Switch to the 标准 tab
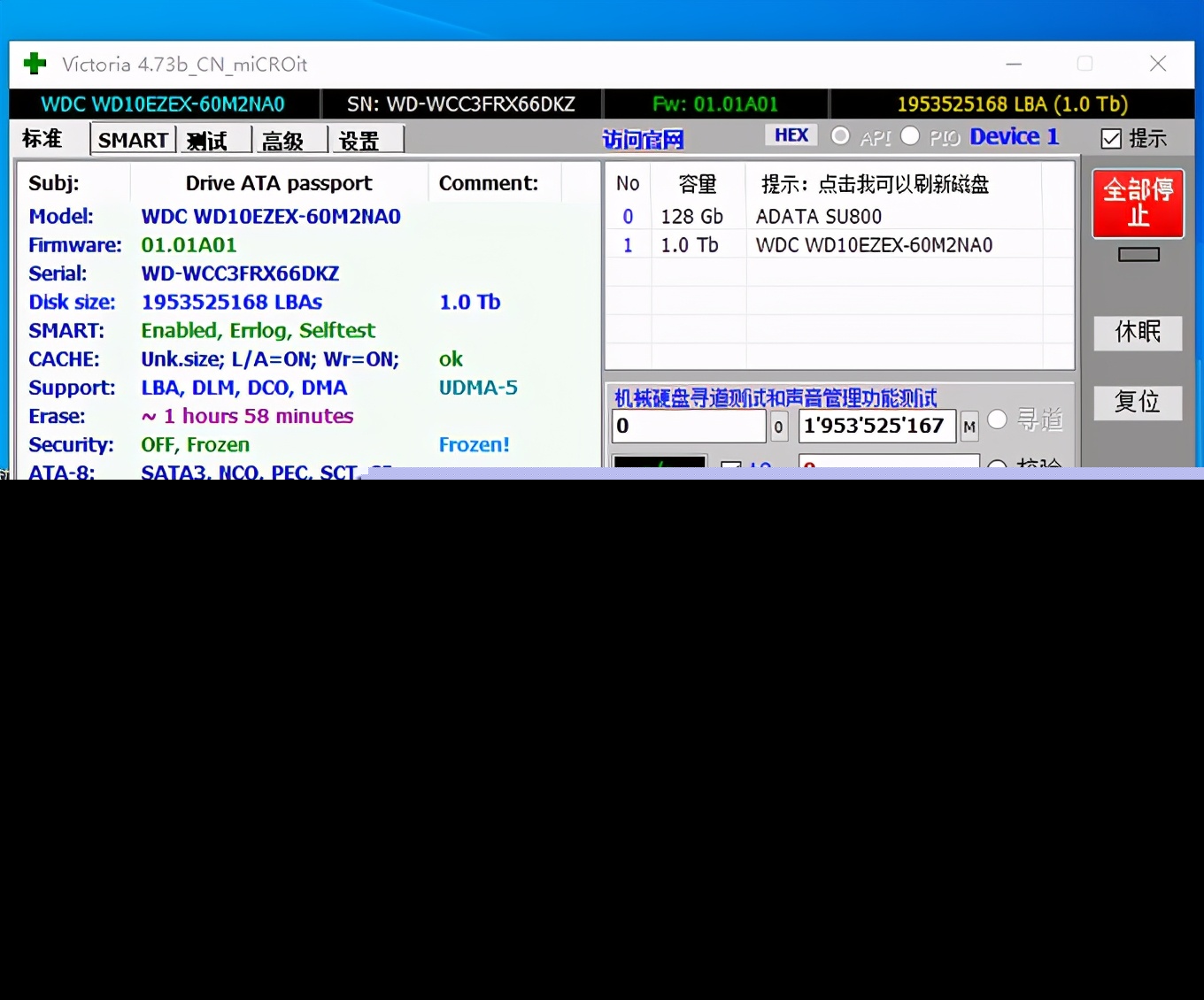 point(42,139)
